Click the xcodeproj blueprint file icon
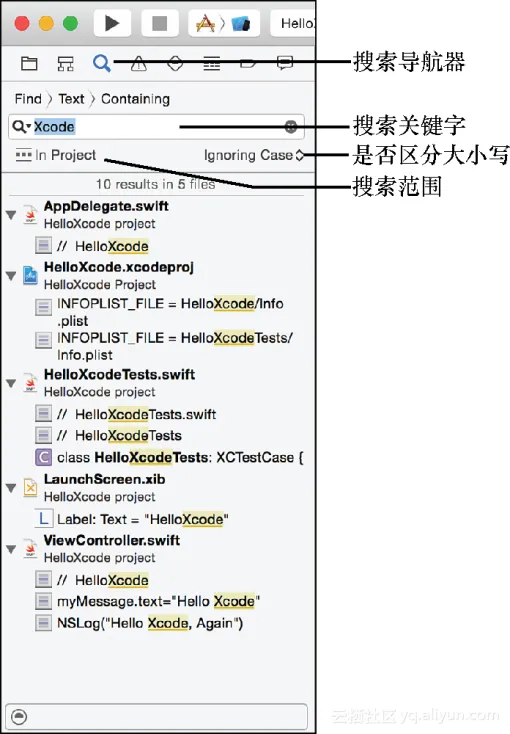This screenshot has width=510, height=734. click(x=30, y=276)
